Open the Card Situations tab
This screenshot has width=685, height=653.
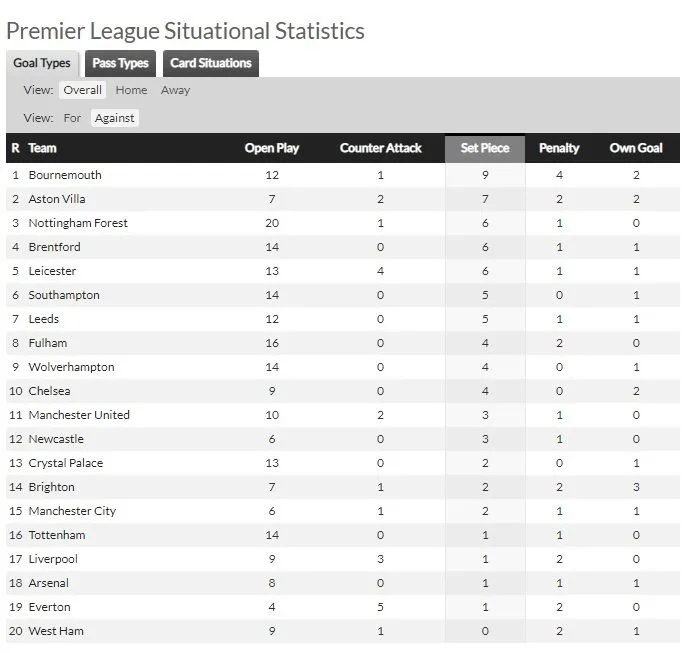[210, 63]
